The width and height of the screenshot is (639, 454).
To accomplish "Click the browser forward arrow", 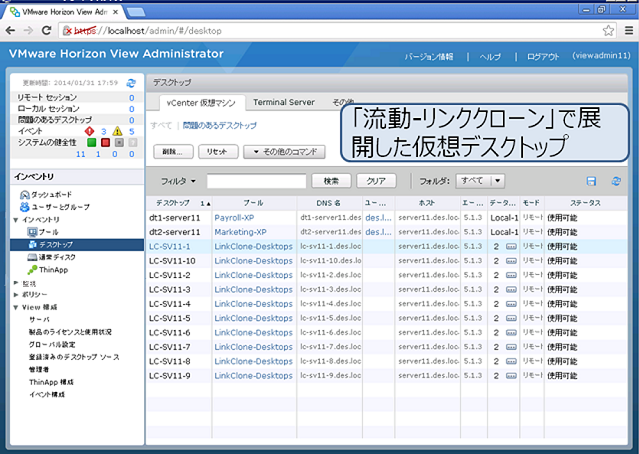I will (28, 31).
